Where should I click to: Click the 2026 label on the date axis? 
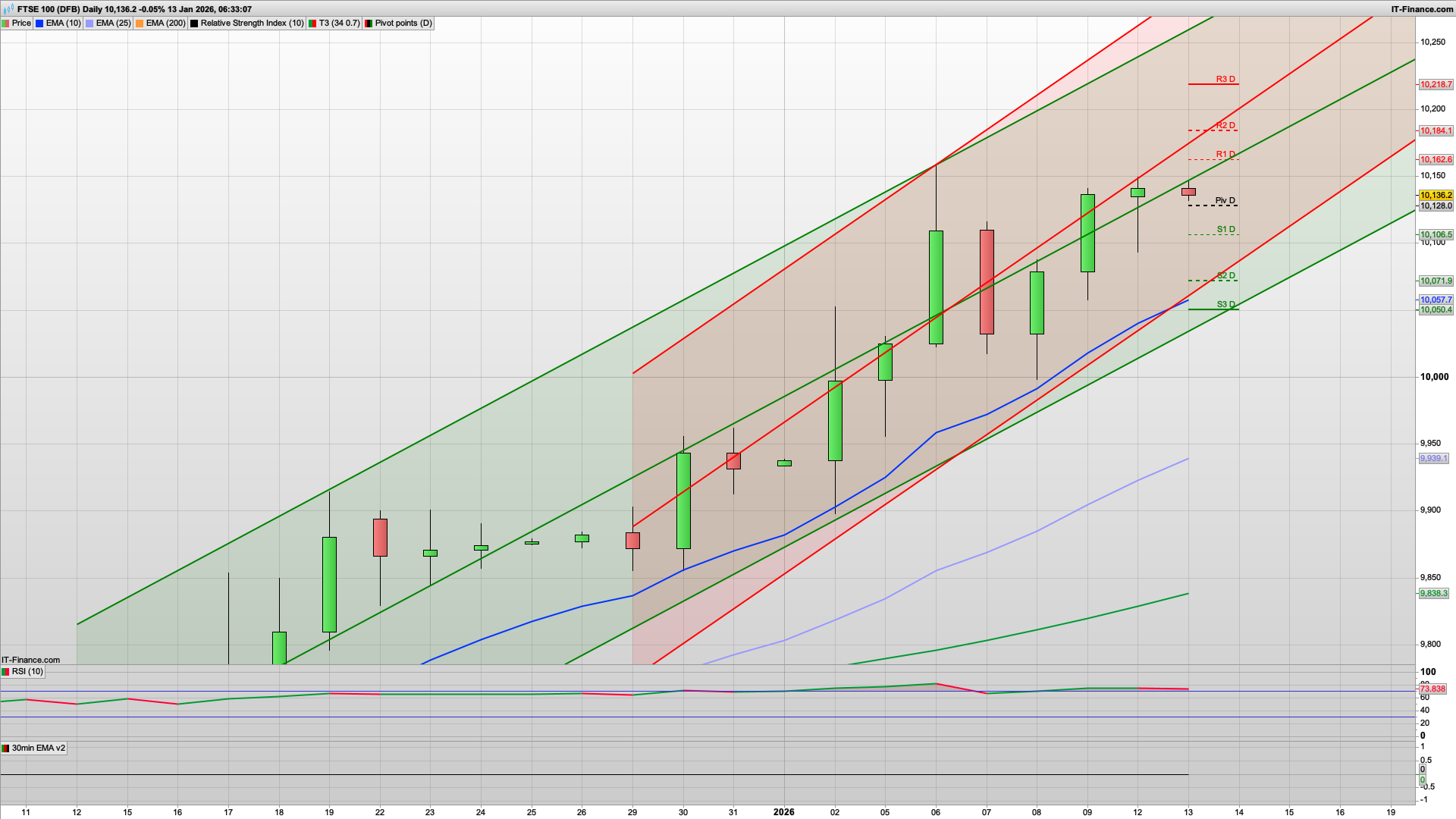click(784, 812)
